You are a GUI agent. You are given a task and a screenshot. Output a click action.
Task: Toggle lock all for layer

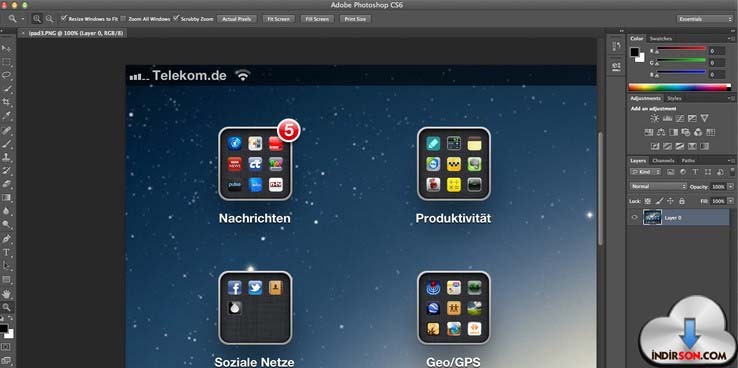click(682, 201)
